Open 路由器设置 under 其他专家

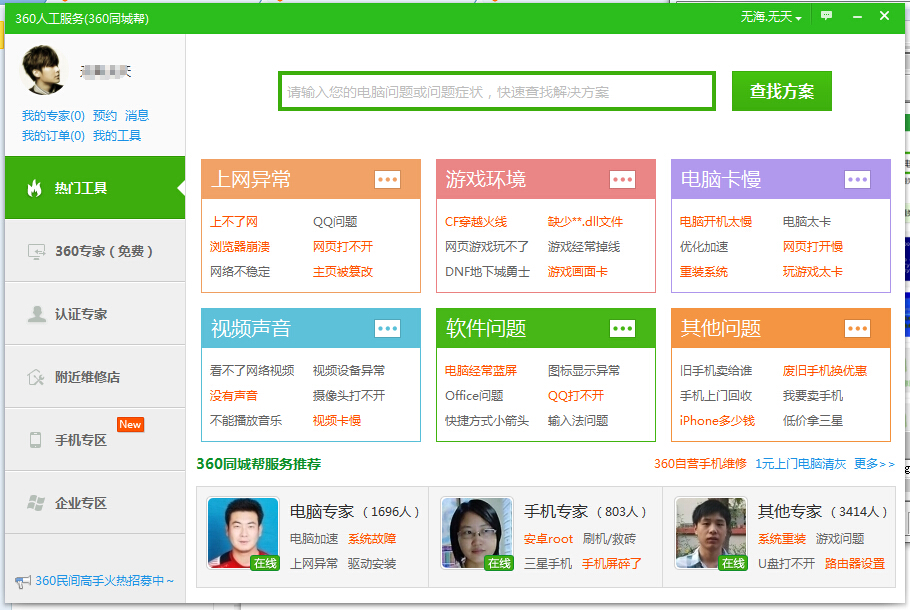[855, 564]
